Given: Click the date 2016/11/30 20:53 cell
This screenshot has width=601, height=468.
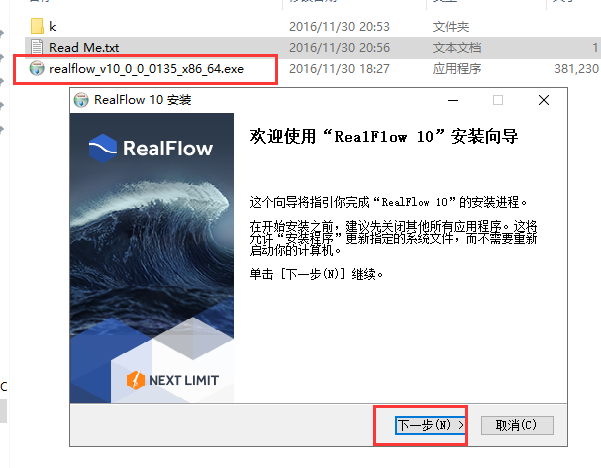Looking at the screenshot, I should (339, 26).
